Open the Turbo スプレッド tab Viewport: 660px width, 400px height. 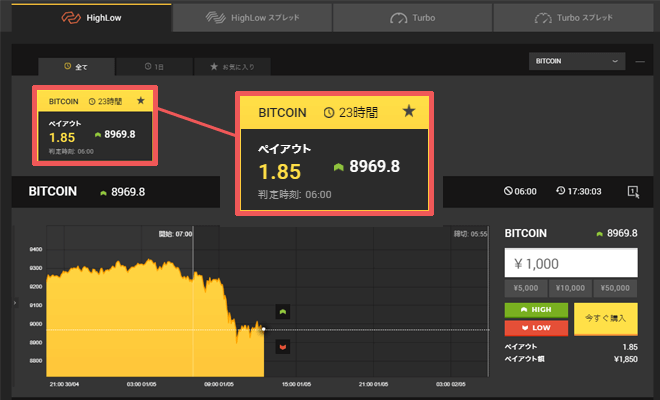[x=573, y=18]
